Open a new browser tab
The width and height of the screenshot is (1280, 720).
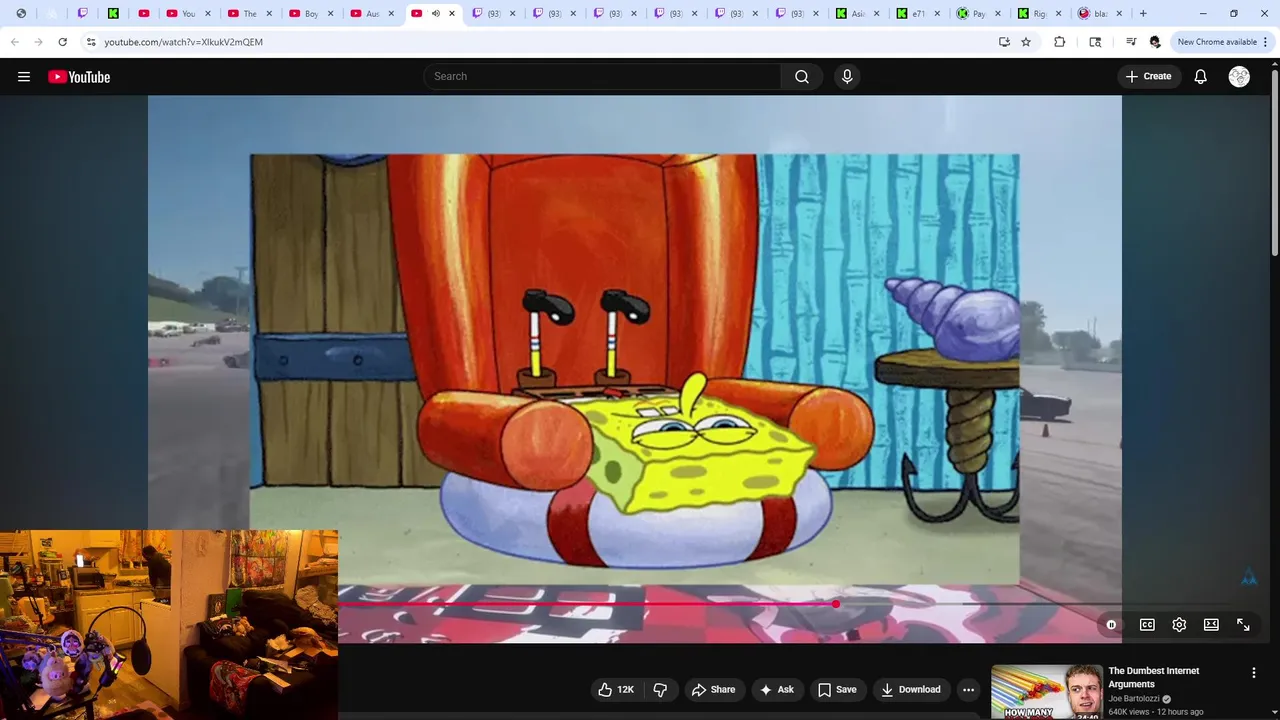pyautogui.click(x=1143, y=14)
